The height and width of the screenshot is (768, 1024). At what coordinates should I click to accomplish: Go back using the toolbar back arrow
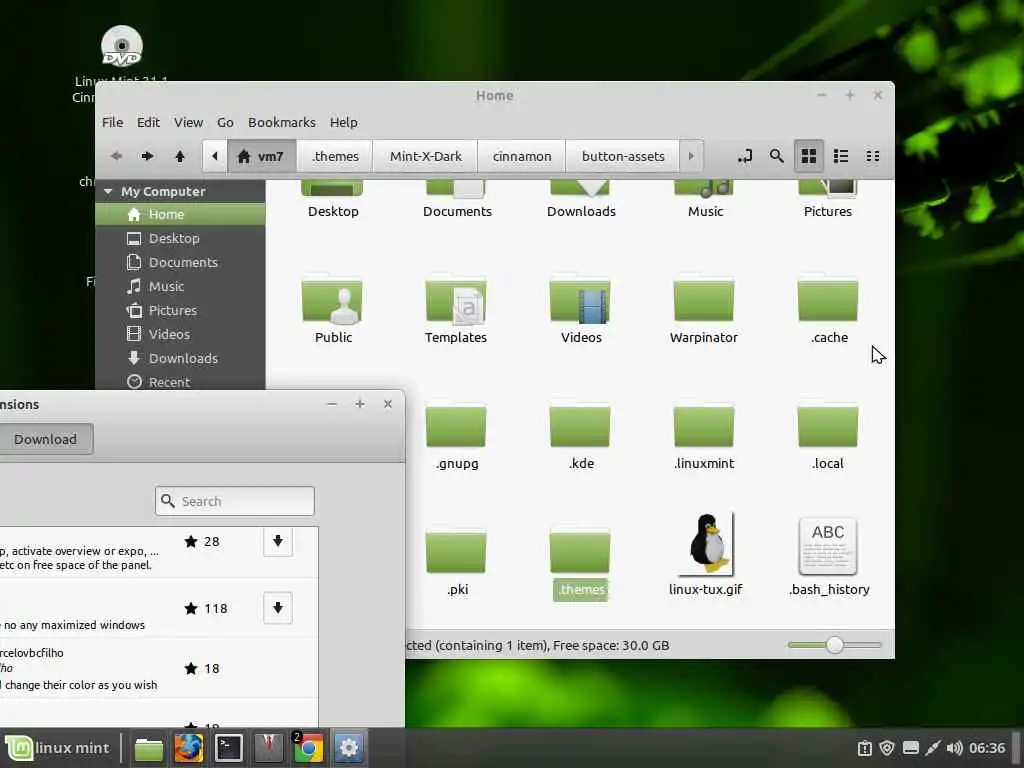(x=116, y=156)
